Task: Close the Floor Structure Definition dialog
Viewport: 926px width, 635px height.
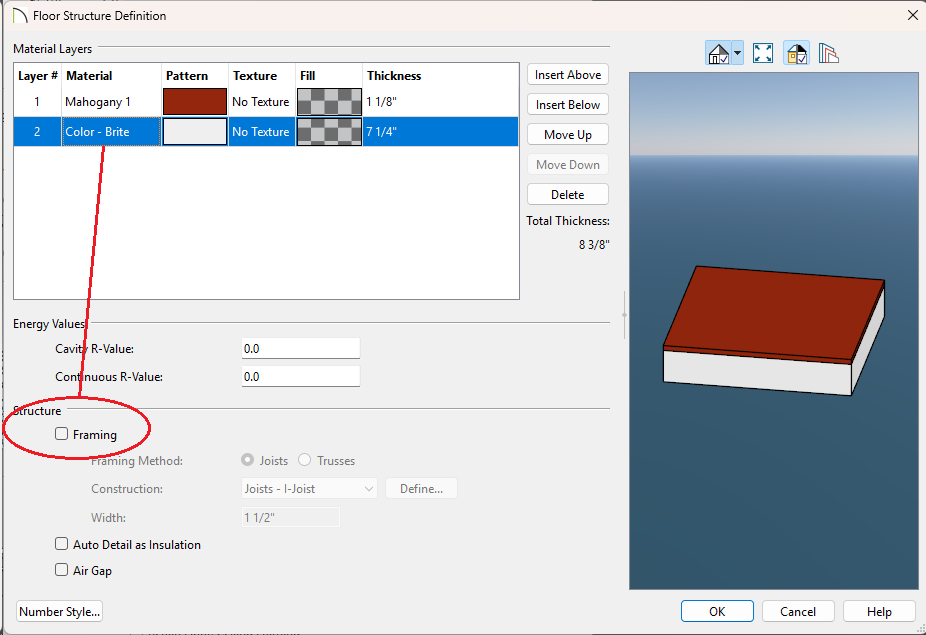Action: click(x=911, y=16)
